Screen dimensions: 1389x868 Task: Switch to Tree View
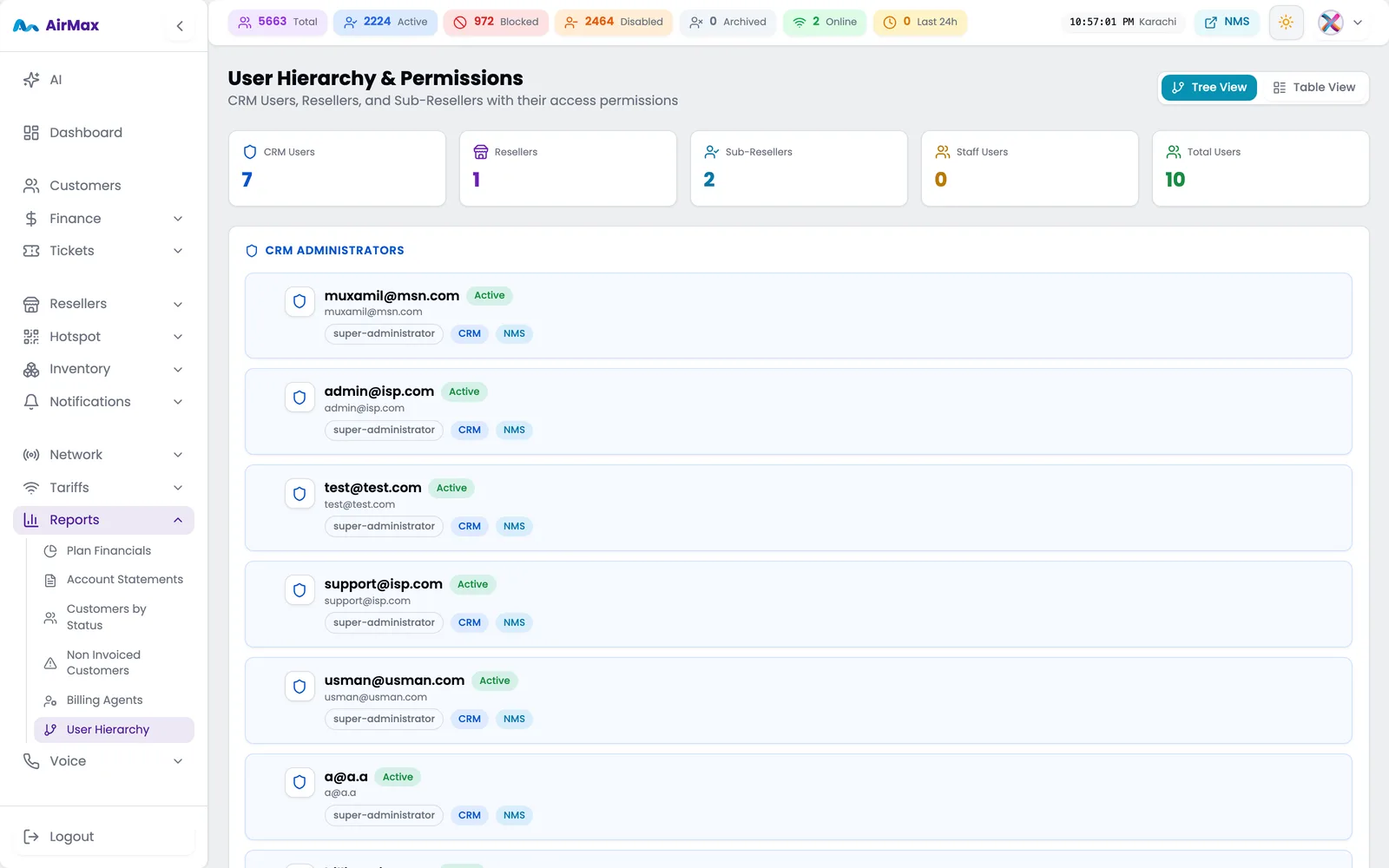1208,88
